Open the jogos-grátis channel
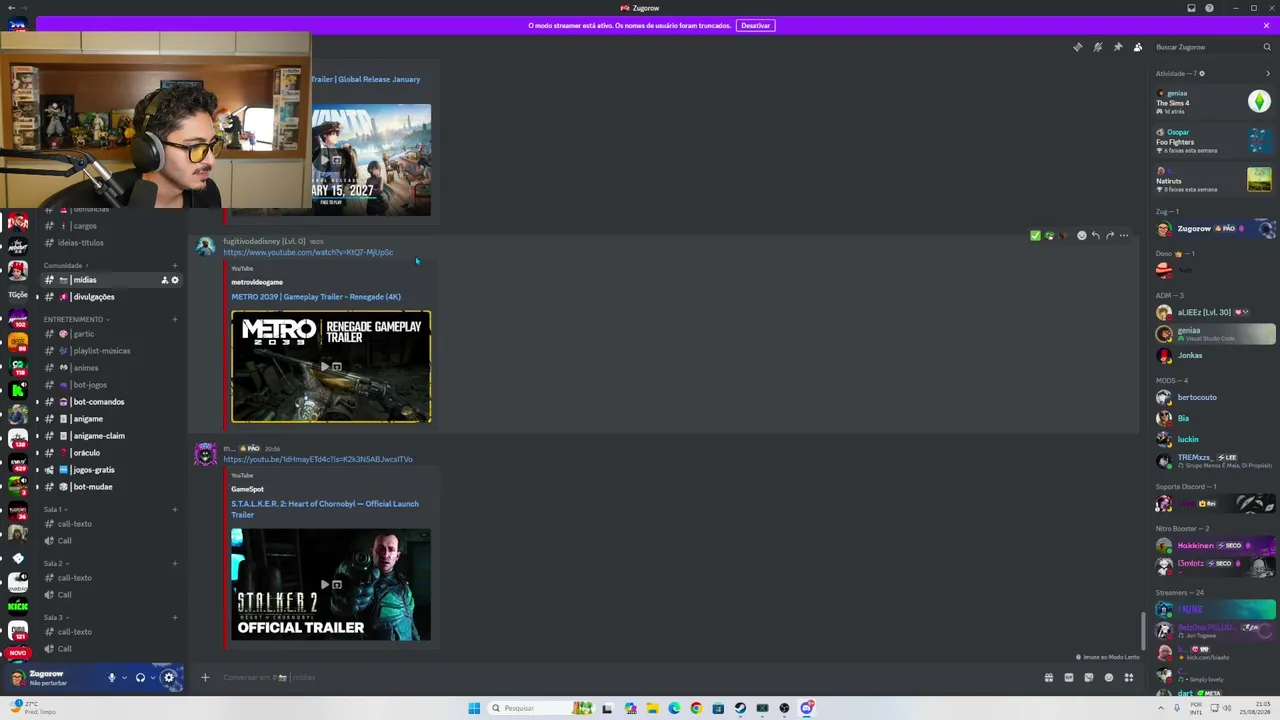This screenshot has height=720, width=1280. point(112,470)
